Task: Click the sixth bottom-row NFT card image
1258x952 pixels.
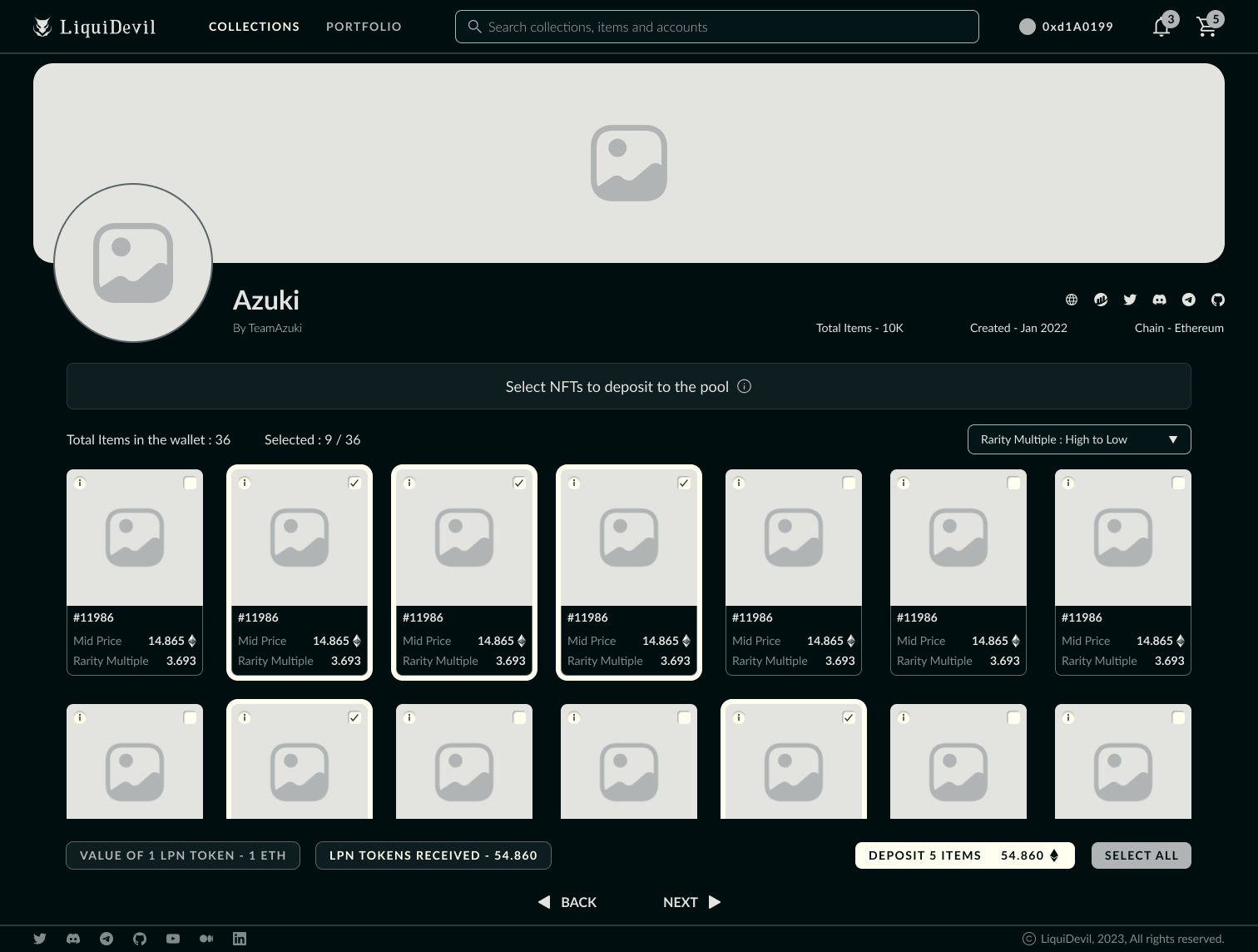Action: pos(958,761)
